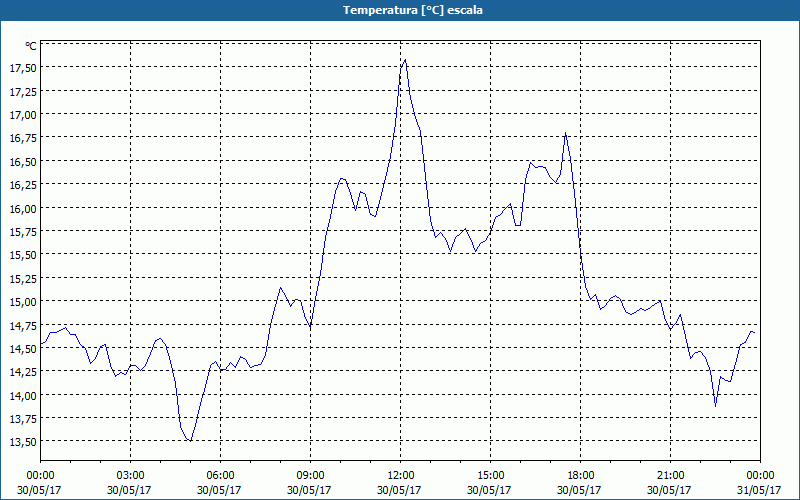
Task: Click the 14,75 temperature axis label
Action: [x=23, y=325]
